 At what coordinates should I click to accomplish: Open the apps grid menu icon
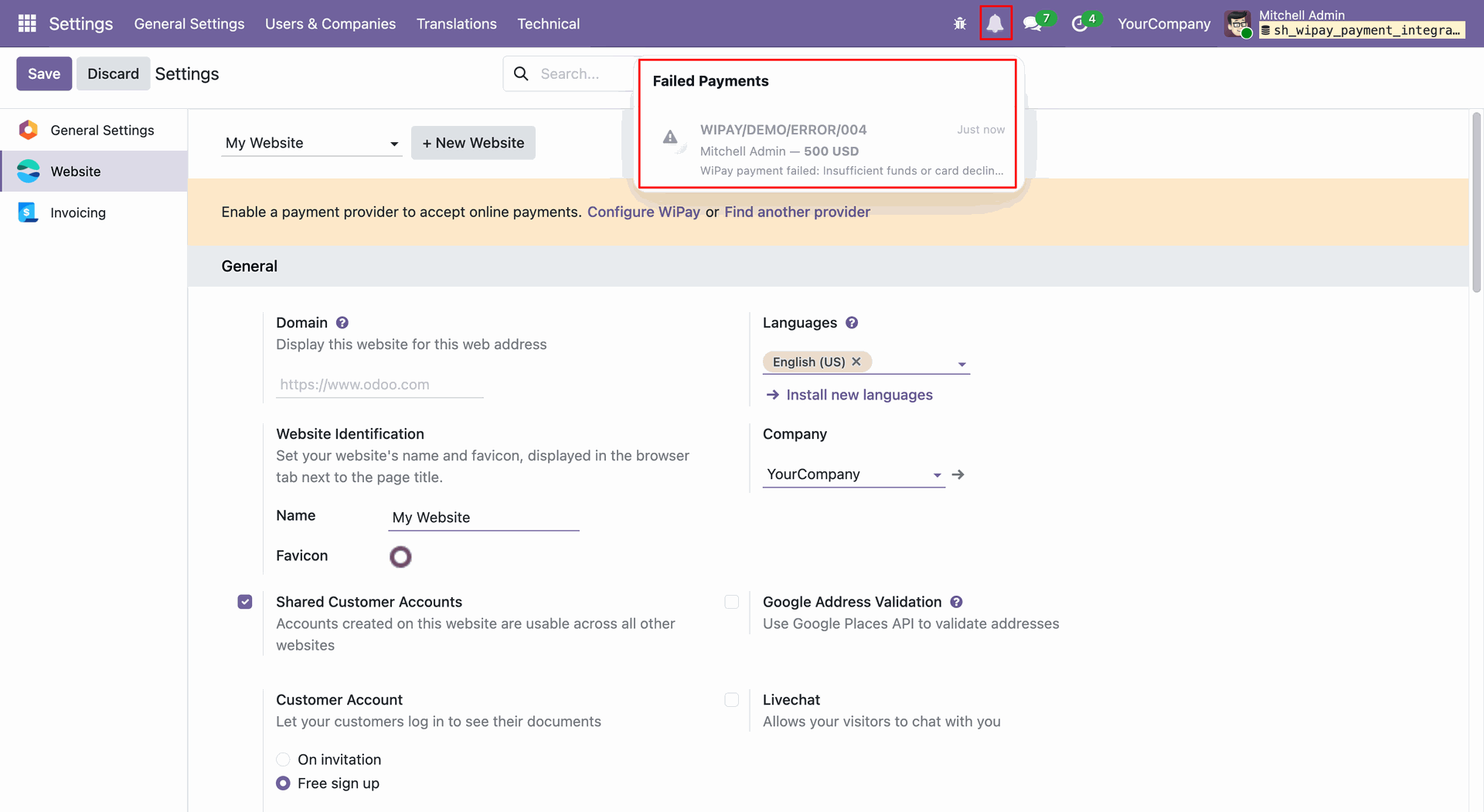click(x=27, y=24)
